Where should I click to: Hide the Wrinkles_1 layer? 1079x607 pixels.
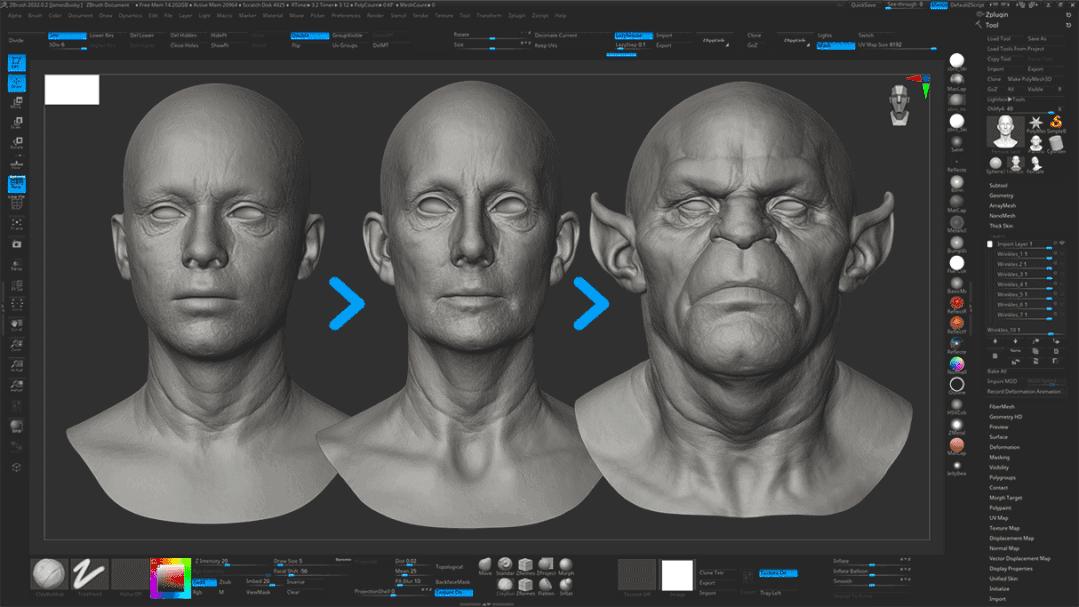point(1061,253)
